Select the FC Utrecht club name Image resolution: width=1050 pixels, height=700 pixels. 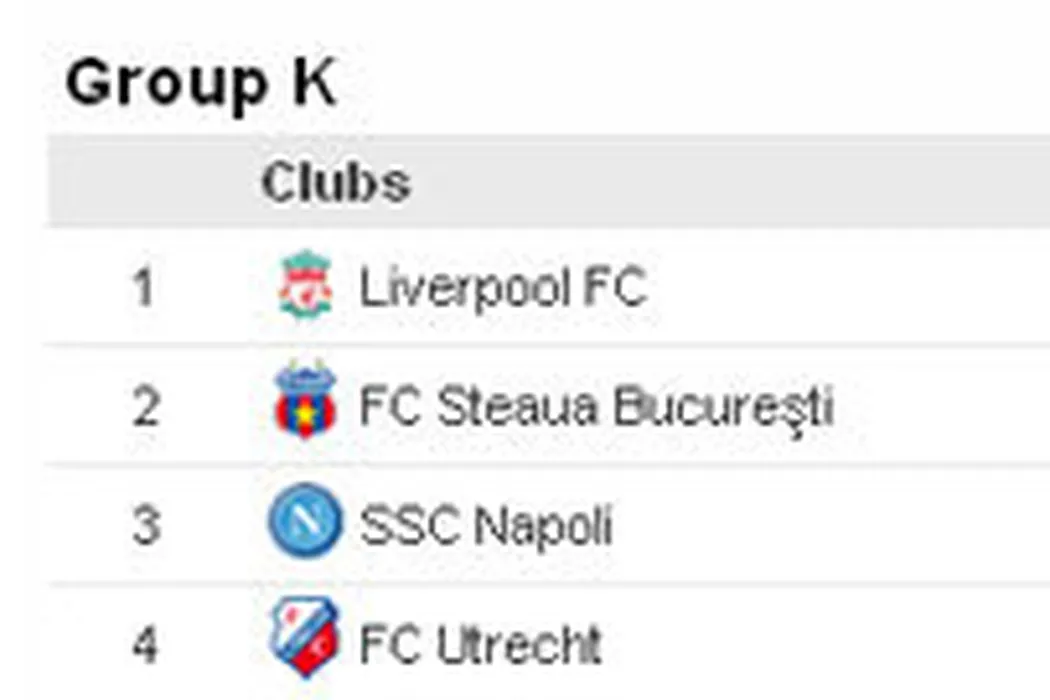[x=480, y=645]
